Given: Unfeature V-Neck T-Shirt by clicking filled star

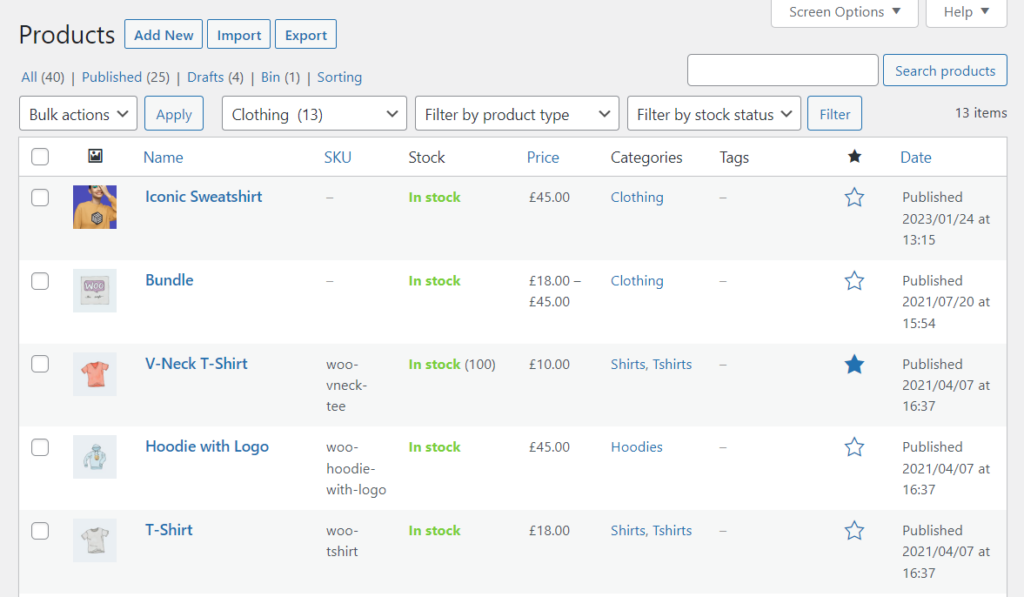Looking at the screenshot, I should [854, 364].
